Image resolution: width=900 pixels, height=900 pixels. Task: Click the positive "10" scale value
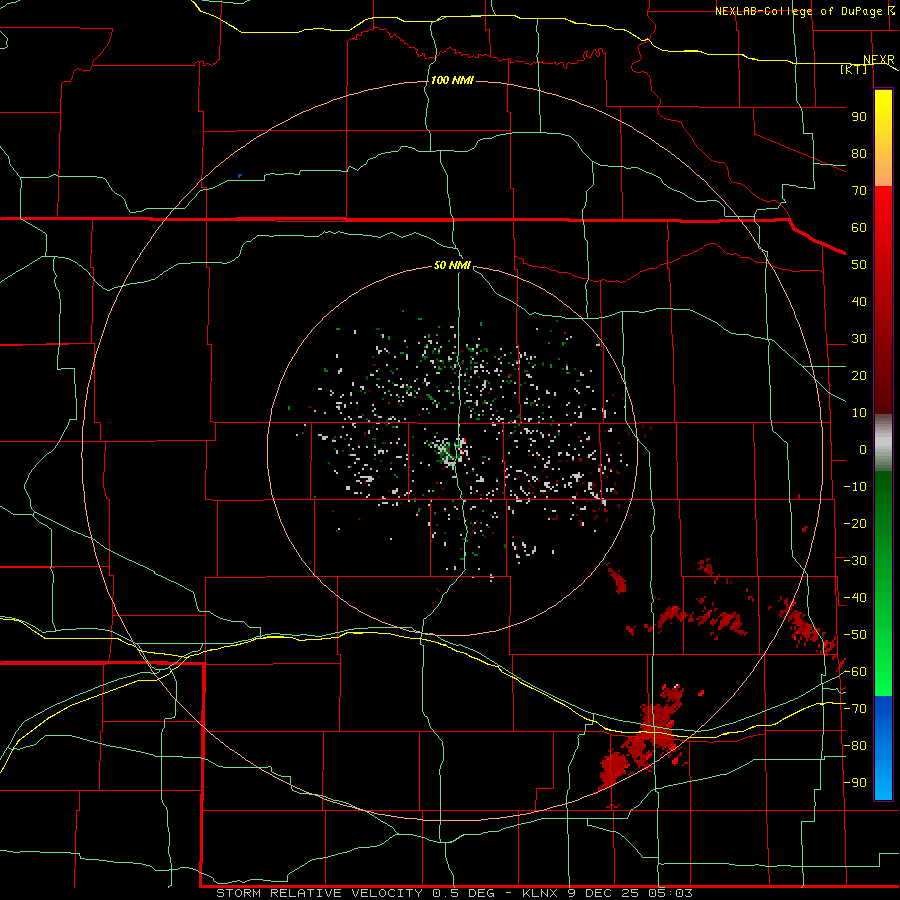point(859,413)
